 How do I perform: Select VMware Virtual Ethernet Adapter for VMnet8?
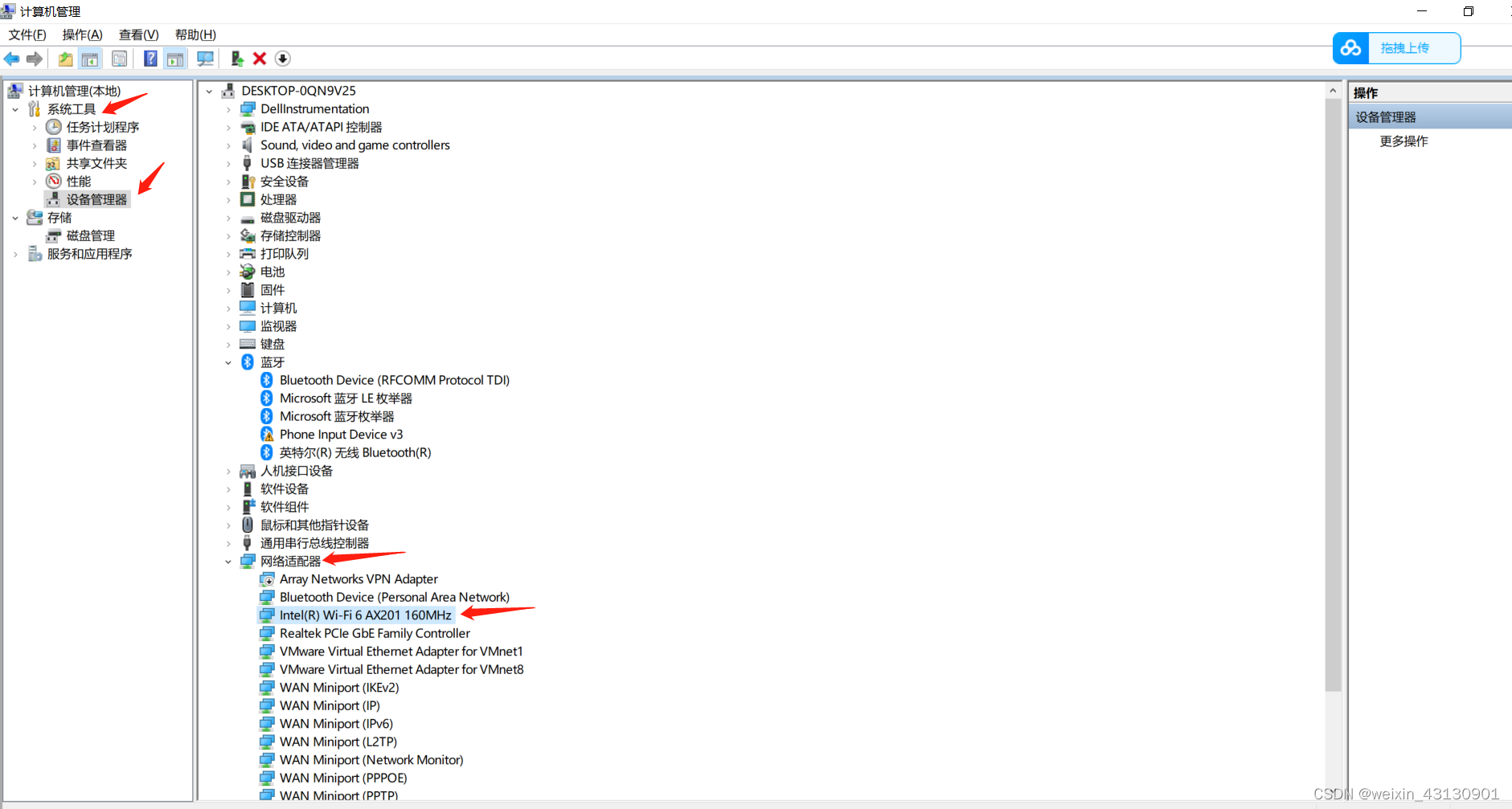[x=401, y=669]
